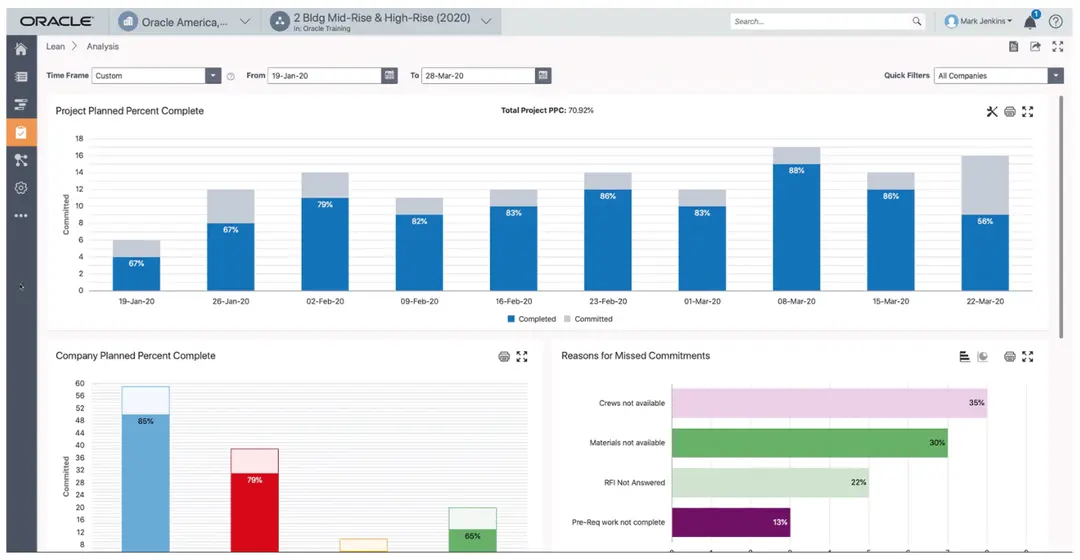This screenshot has height=560, width=1080.
Task: Click the Crews not available 35% bar
Action: 829,403
